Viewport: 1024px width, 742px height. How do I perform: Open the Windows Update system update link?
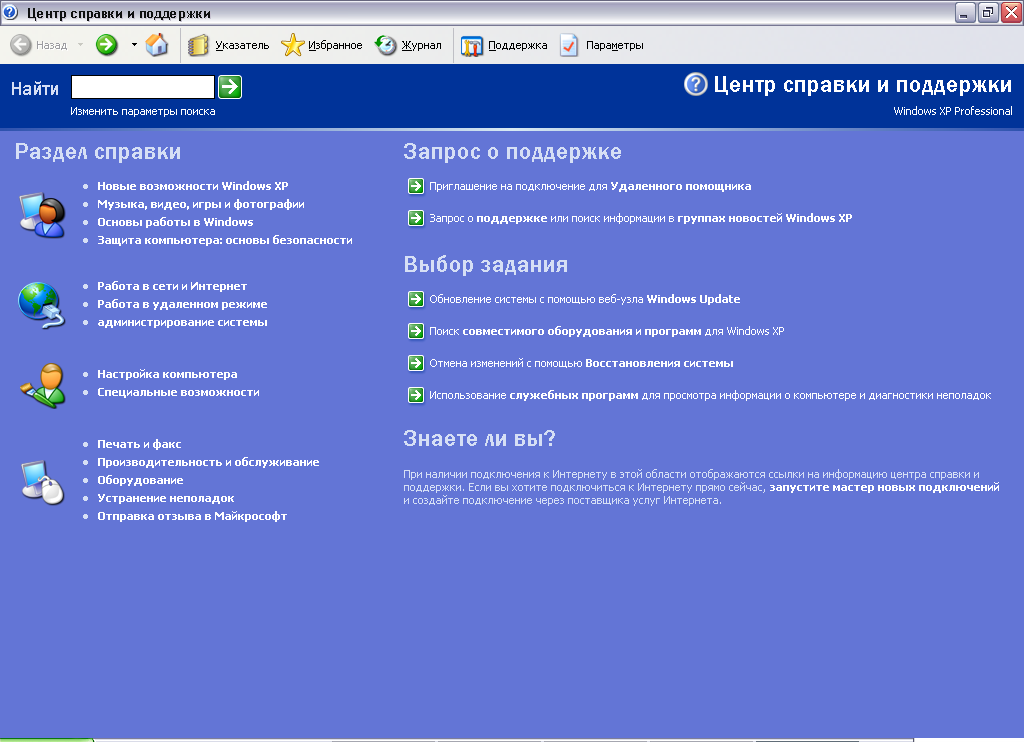584,299
